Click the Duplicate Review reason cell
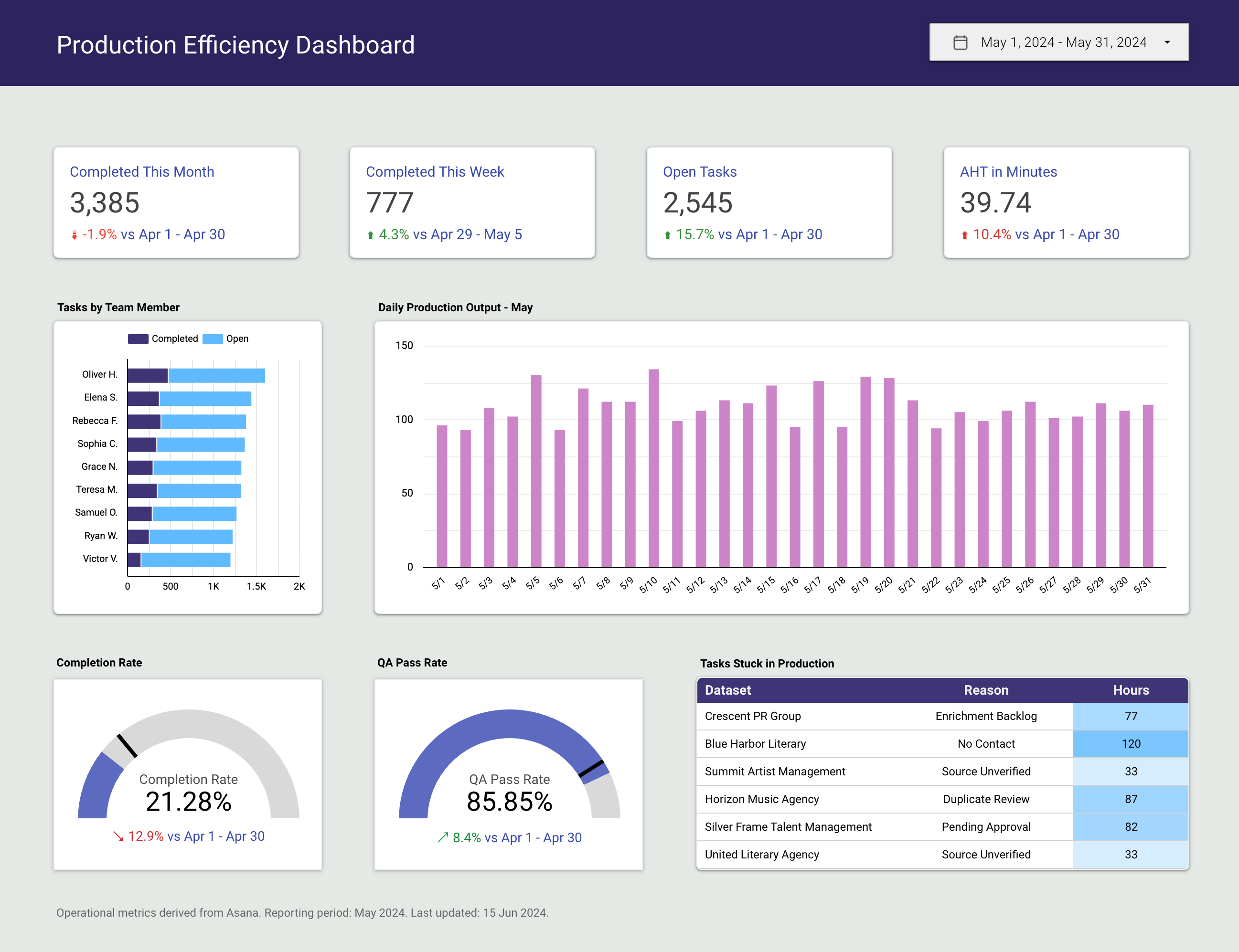Image resolution: width=1239 pixels, height=952 pixels. click(x=986, y=800)
